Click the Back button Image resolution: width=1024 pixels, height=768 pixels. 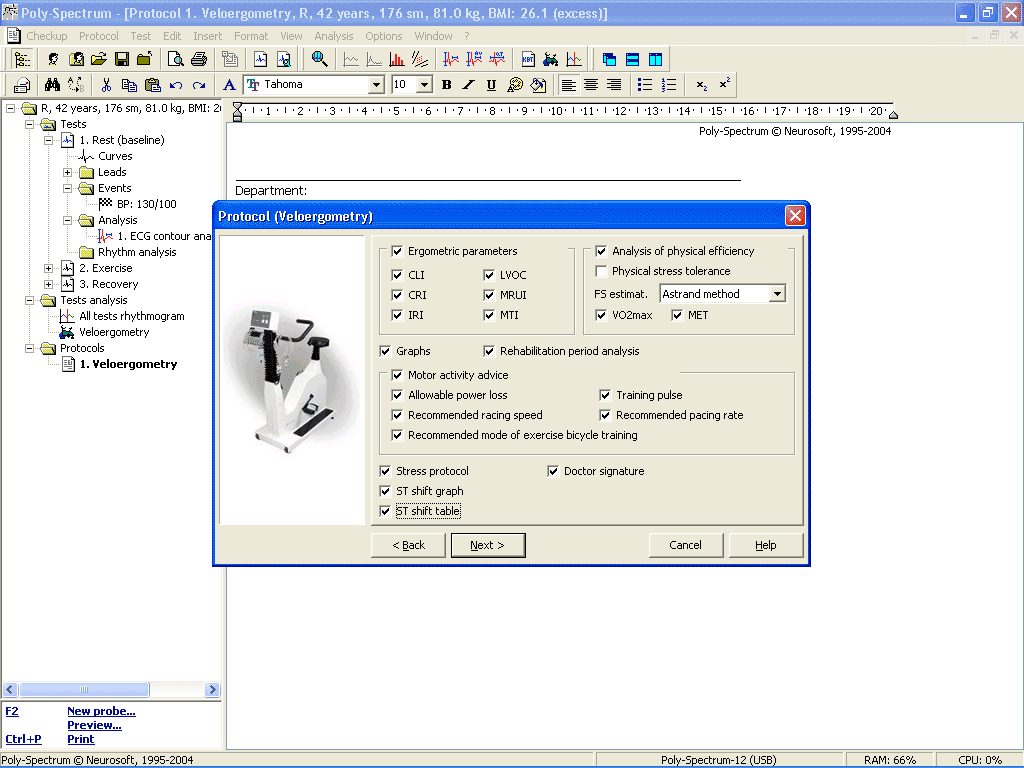408,545
